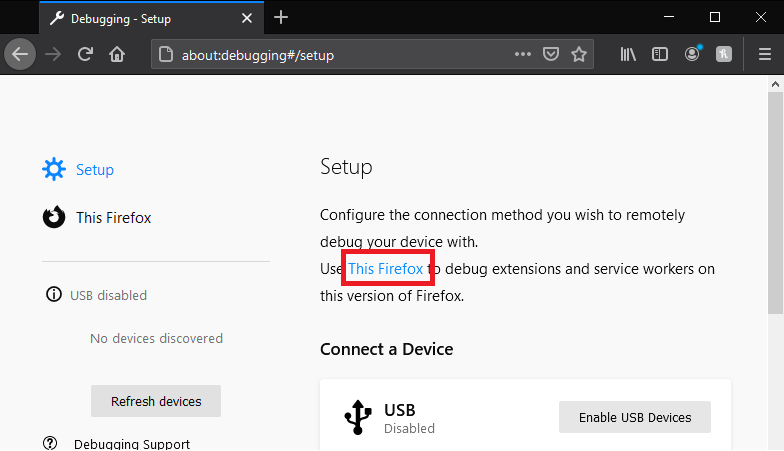The width and height of the screenshot is (784, 451).
Task: Open the hamburger application menu
Action: tap(765, 54)
